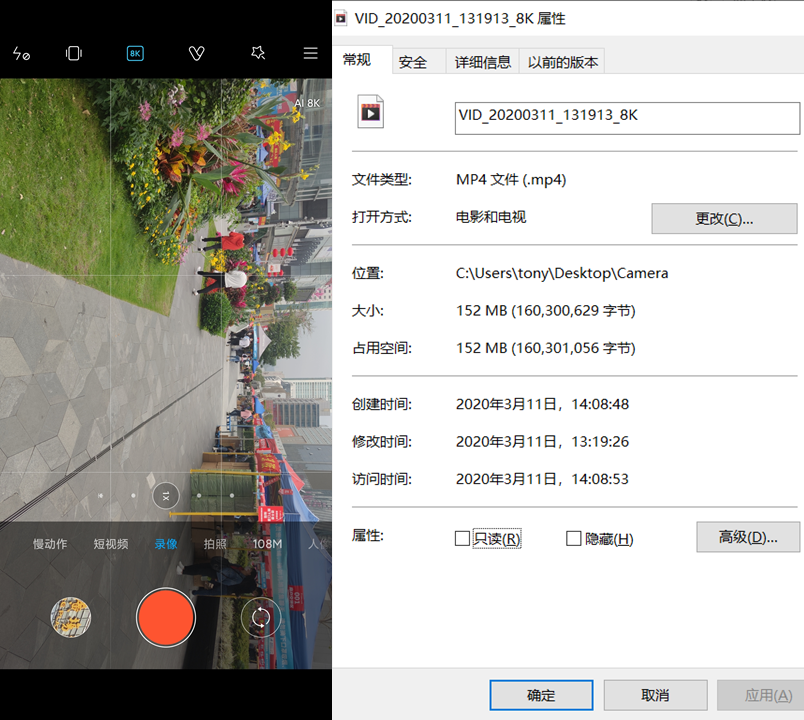Switch cameras with the flip icon
Image resolution: width=804 pixels, height=720 pixels.
(260, 617)
